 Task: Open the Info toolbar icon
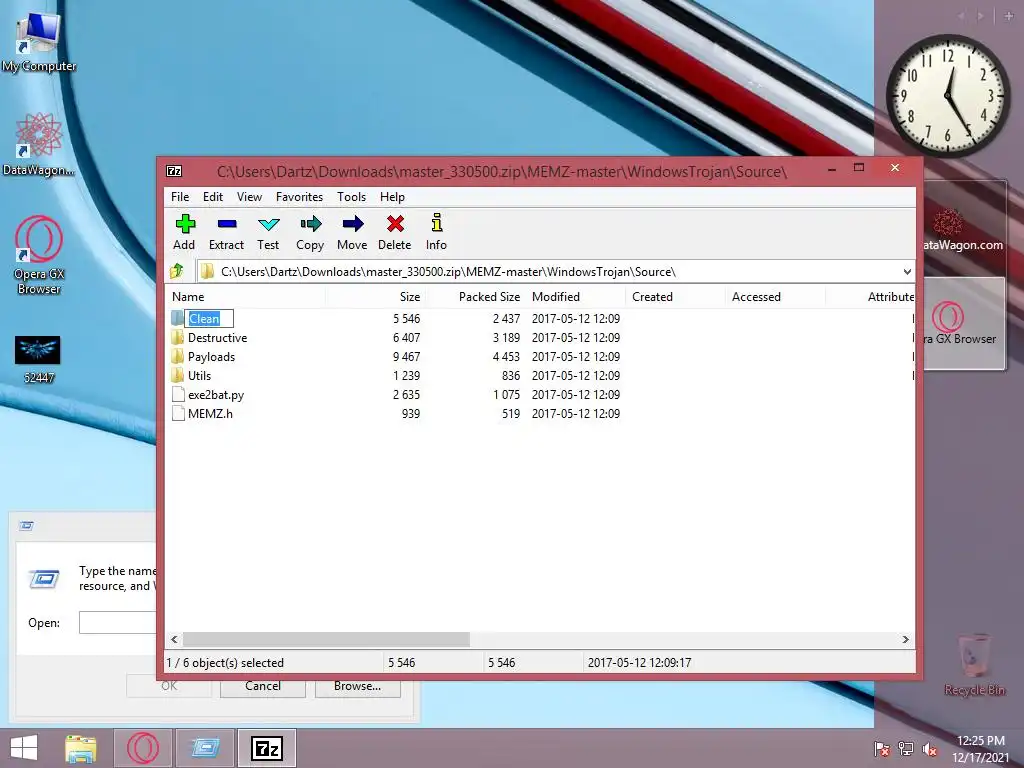point(437,223)
